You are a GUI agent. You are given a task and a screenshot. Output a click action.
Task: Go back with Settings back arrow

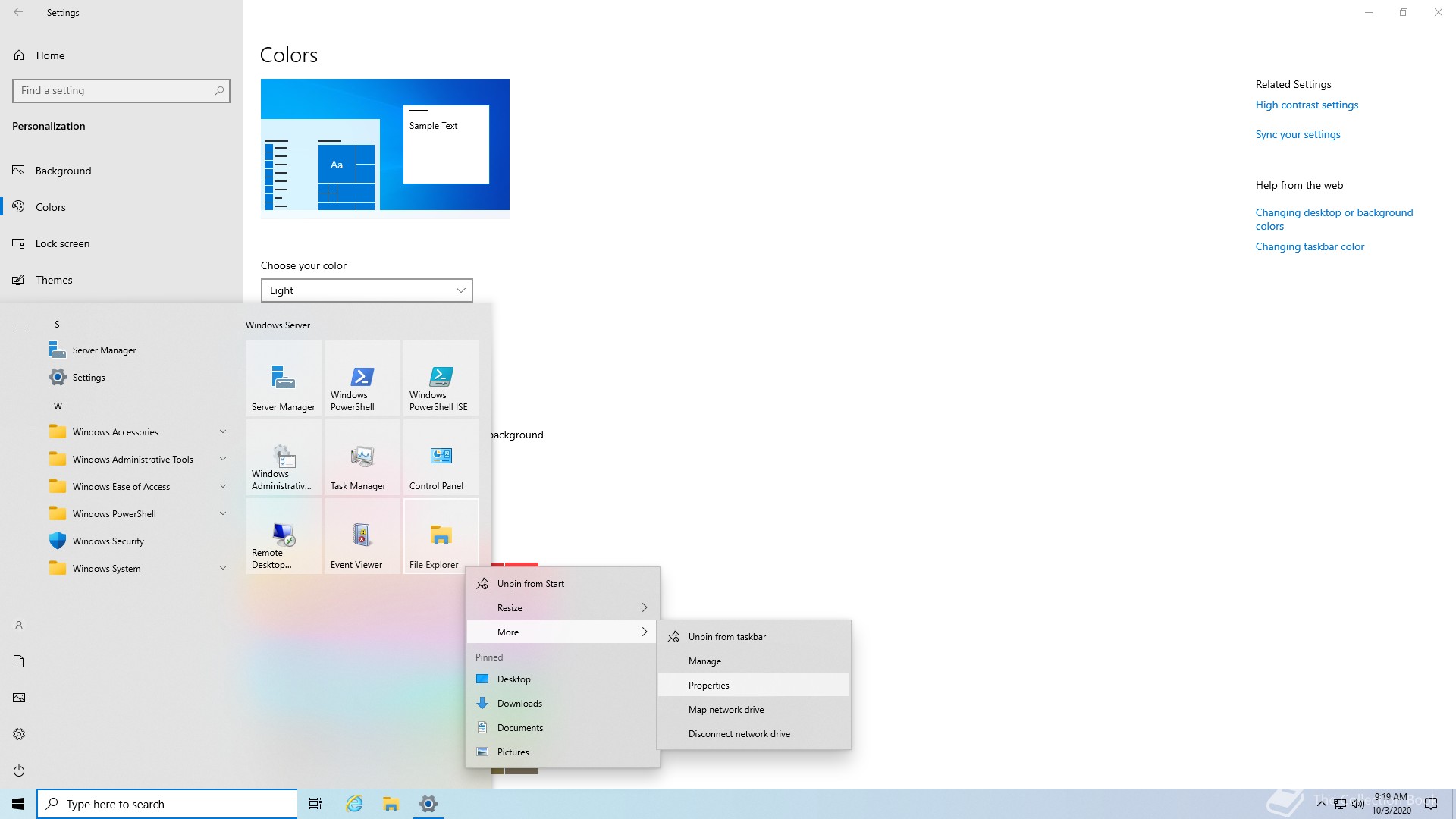click(x=18, y=12)
